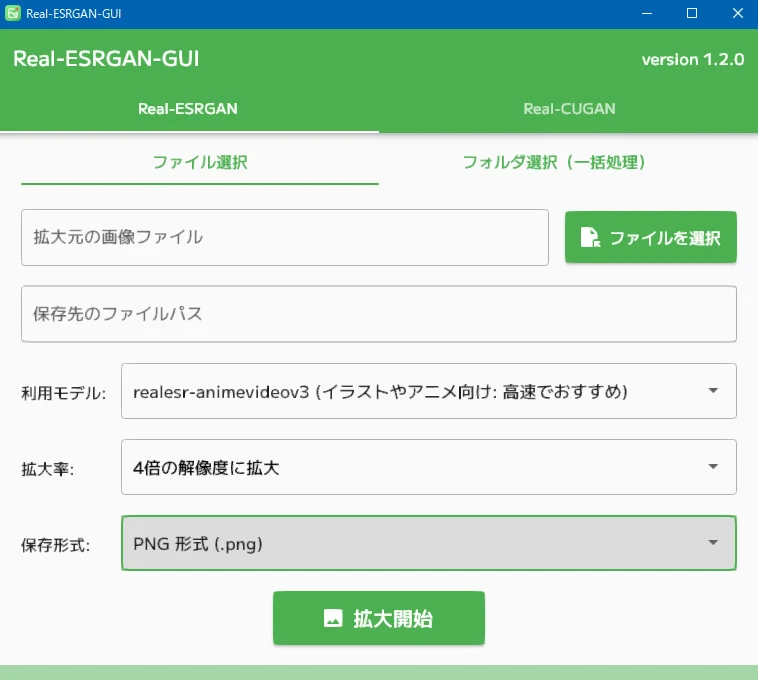Click the file icon on ファイルを選択 button

(x=590, y=237)
